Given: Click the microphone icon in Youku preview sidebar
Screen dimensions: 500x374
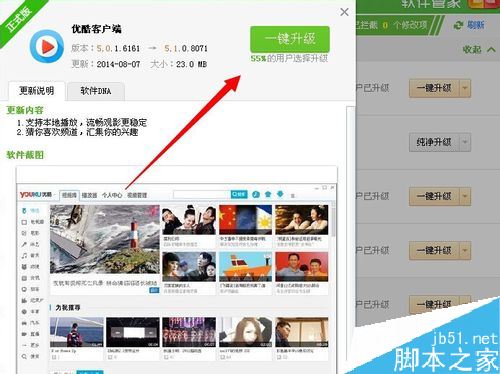Looking at the screenshot, I should 24,244.
